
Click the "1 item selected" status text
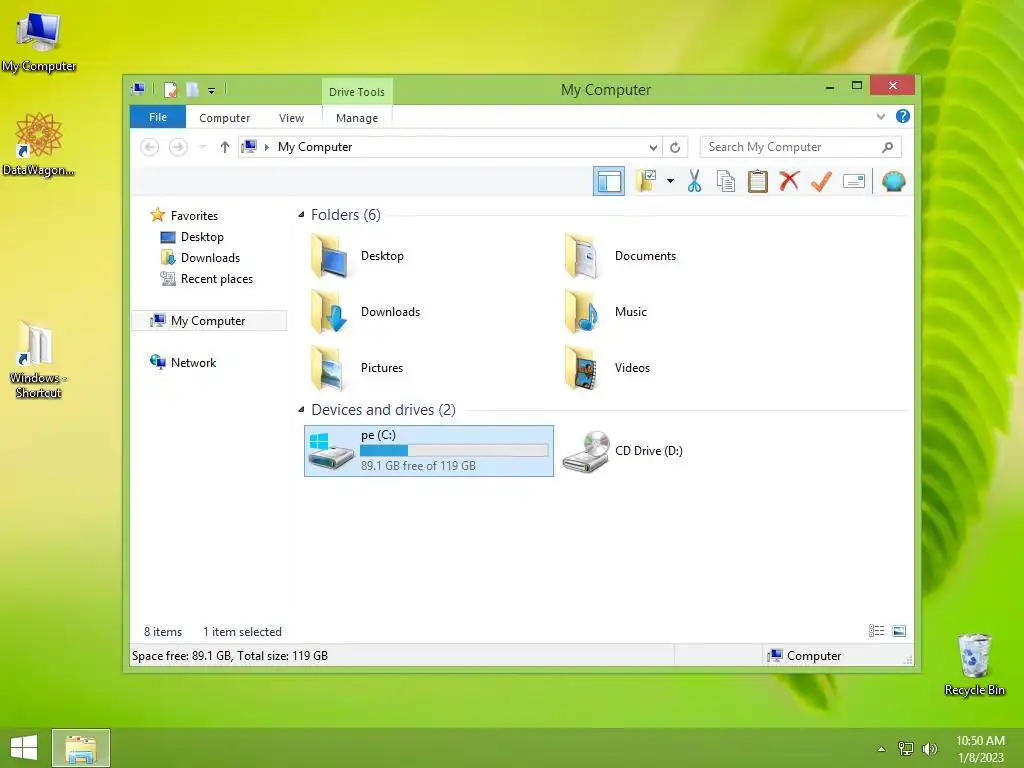242,632
